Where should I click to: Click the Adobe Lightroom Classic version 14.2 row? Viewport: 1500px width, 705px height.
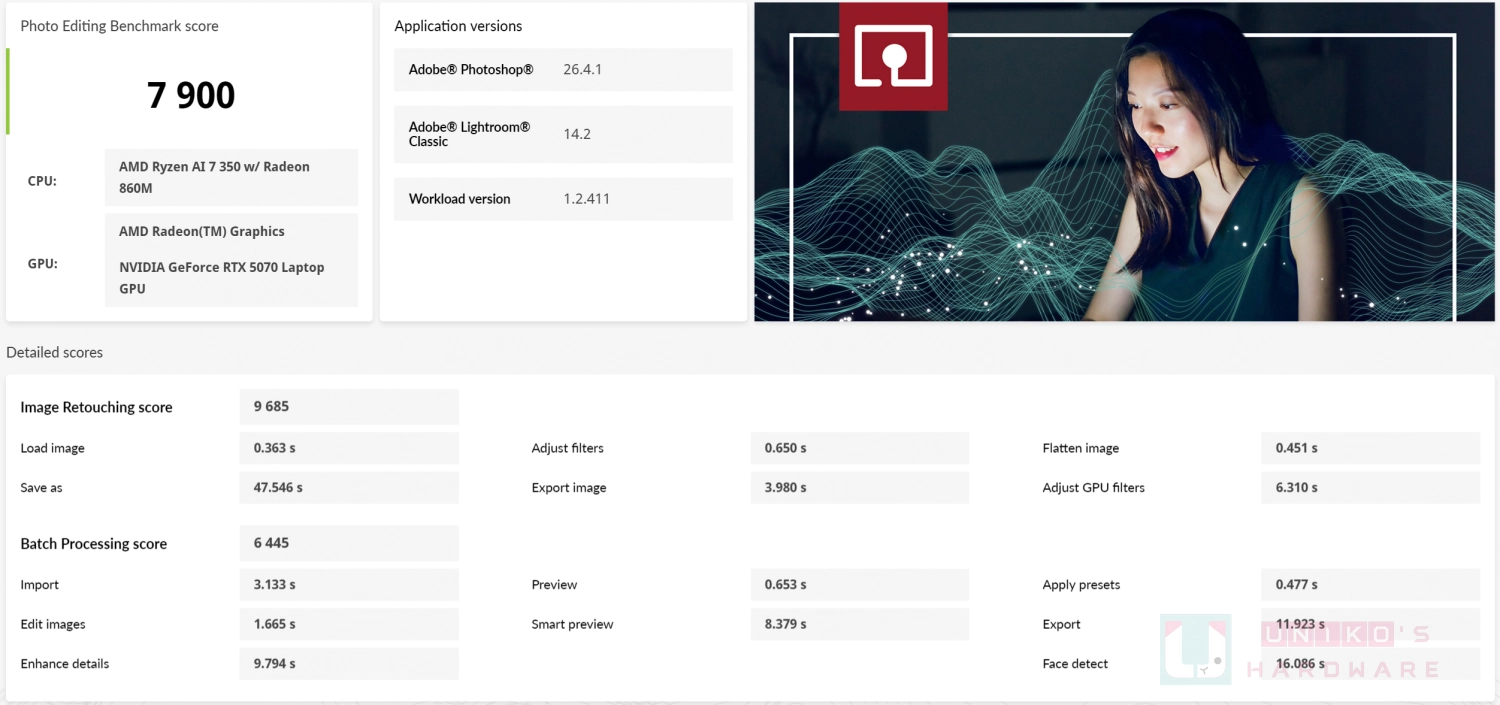pos(563,134)
